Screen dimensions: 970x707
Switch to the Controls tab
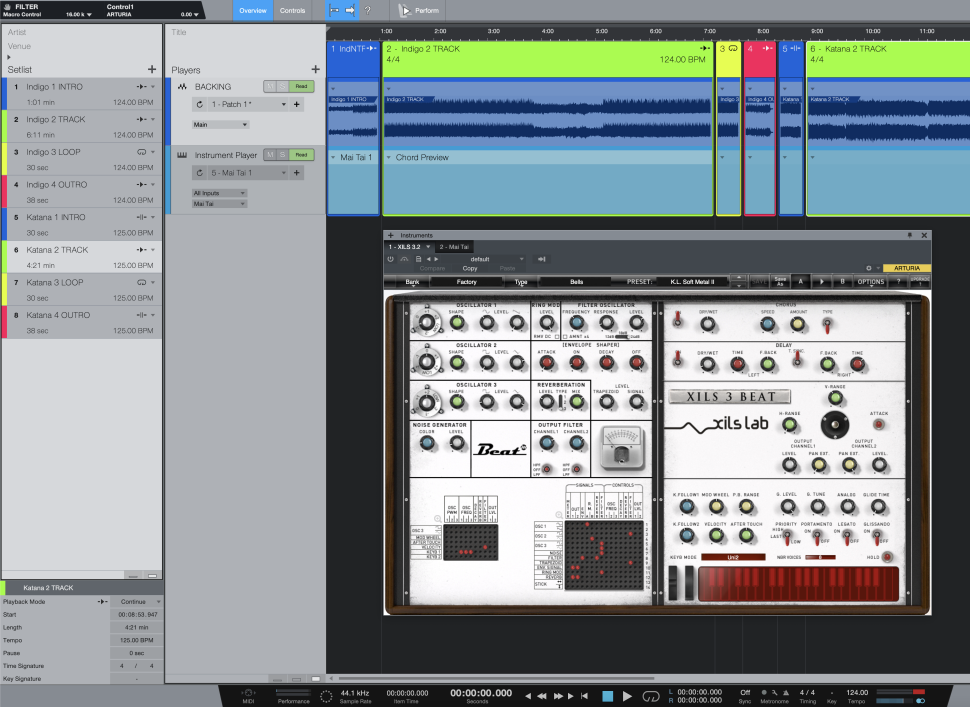tap(293, 11)
